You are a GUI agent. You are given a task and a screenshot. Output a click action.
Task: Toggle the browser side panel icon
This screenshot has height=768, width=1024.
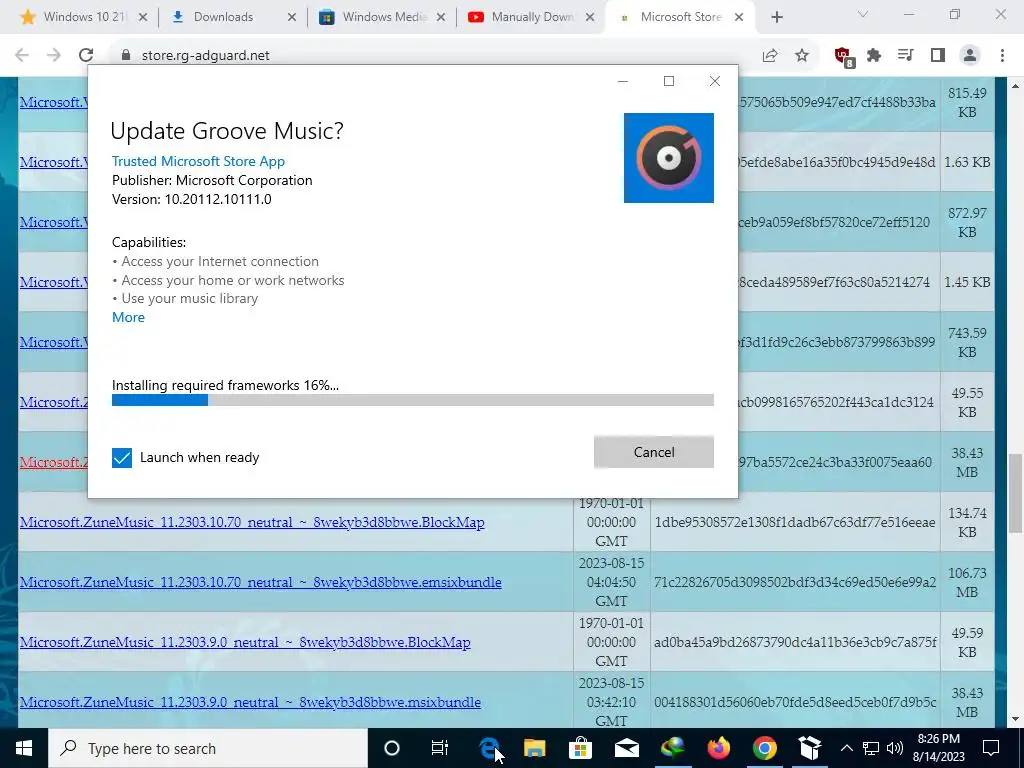(938, 56)
